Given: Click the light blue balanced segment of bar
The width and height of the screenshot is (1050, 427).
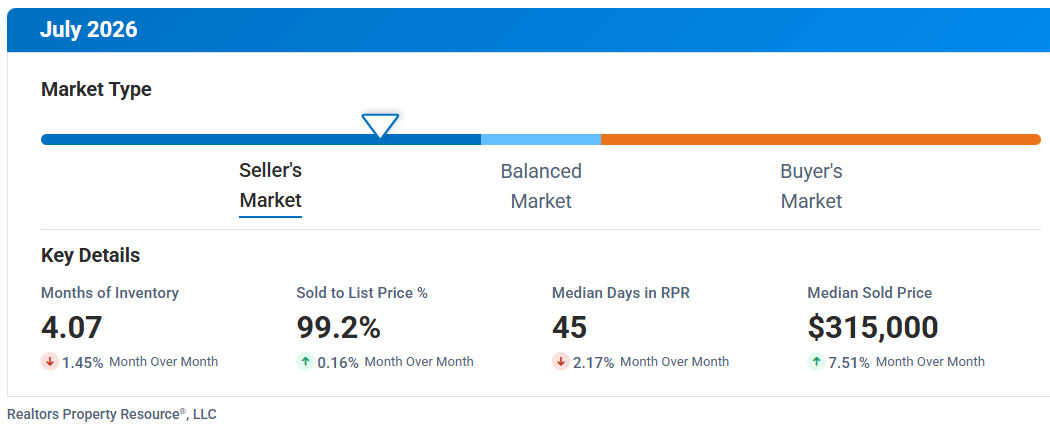Looking at the screenshot, I should click(x=541, y=139).
